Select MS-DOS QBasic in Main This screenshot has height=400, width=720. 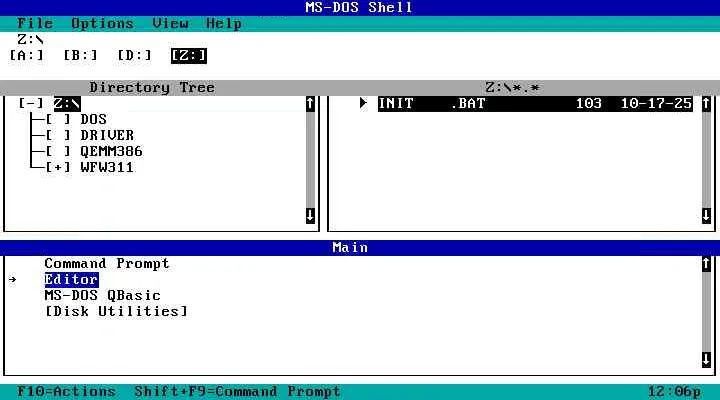pyautogui.click(x=103, y=296)
